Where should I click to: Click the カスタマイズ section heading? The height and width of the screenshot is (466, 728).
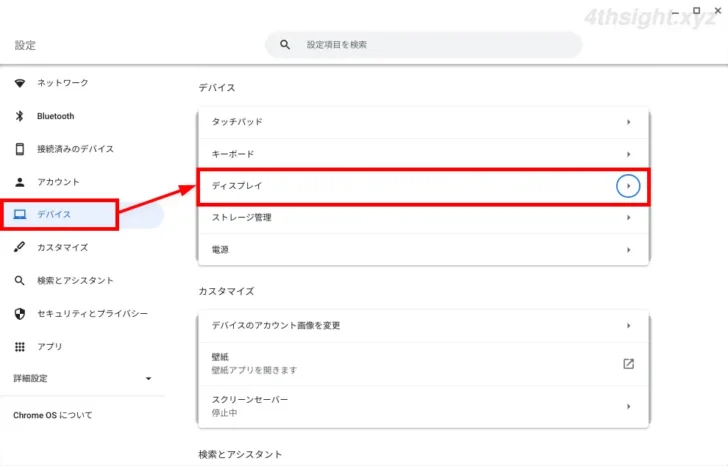226,291
